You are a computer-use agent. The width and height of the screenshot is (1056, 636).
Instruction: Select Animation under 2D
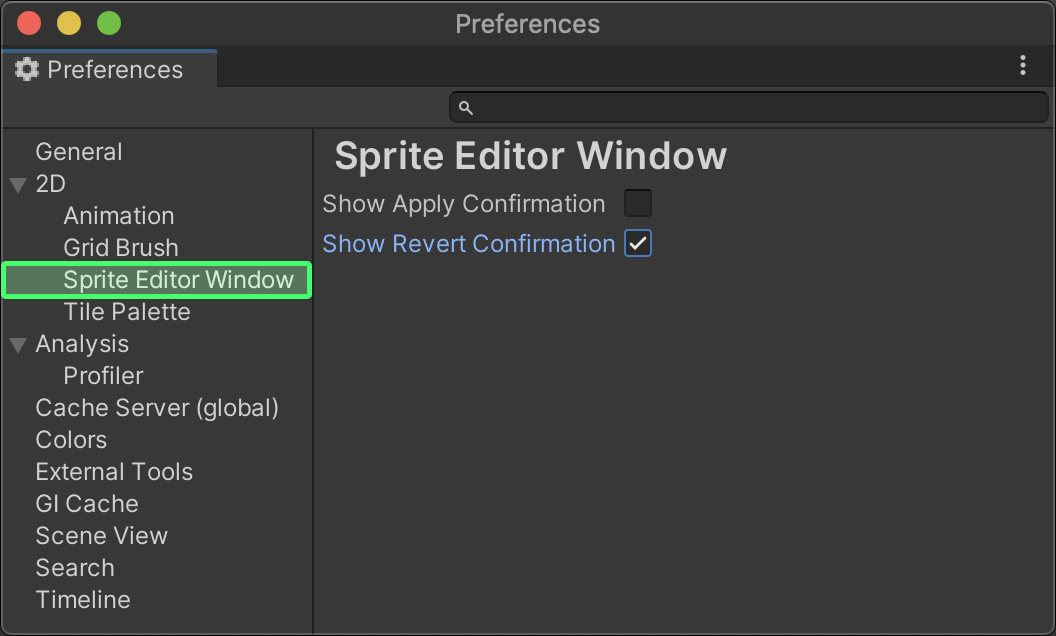[119, 216]
